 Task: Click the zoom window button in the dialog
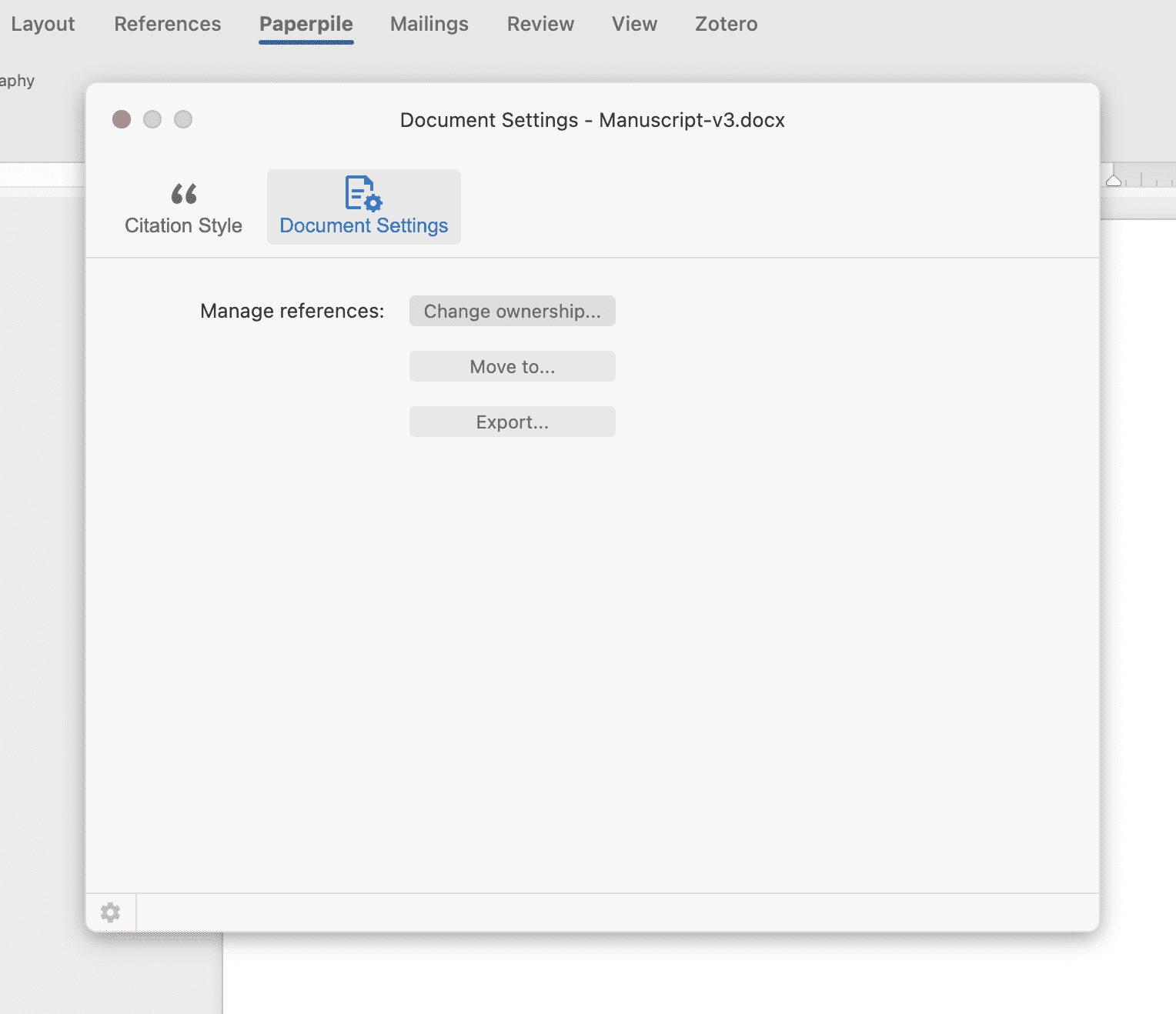[183, 119]
